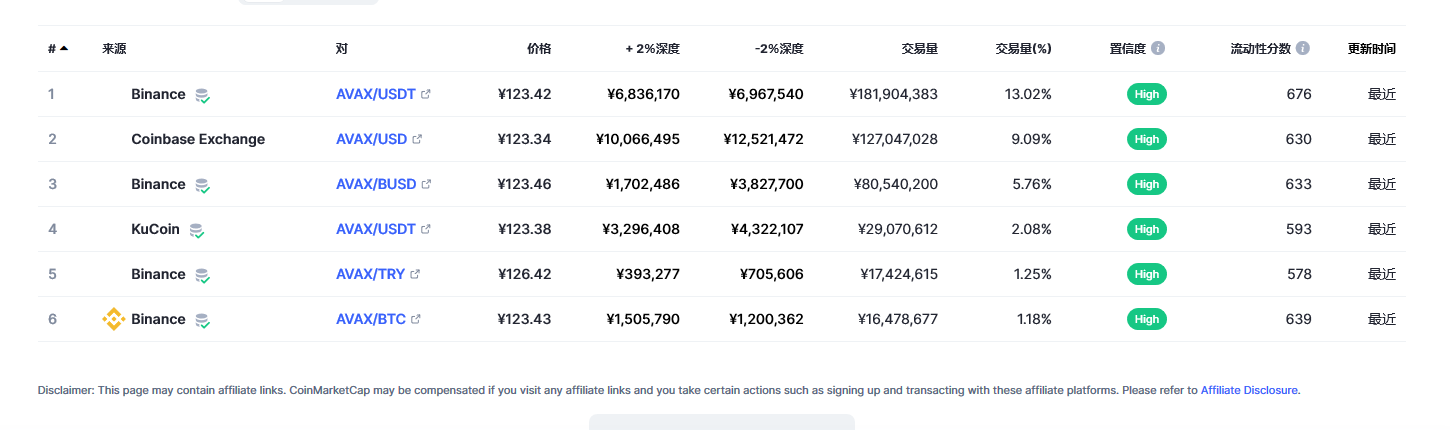This screenshot has width=1450, height=430.
Task: Open the Affiliate Disclosure link
Action: pos(1249,390)
